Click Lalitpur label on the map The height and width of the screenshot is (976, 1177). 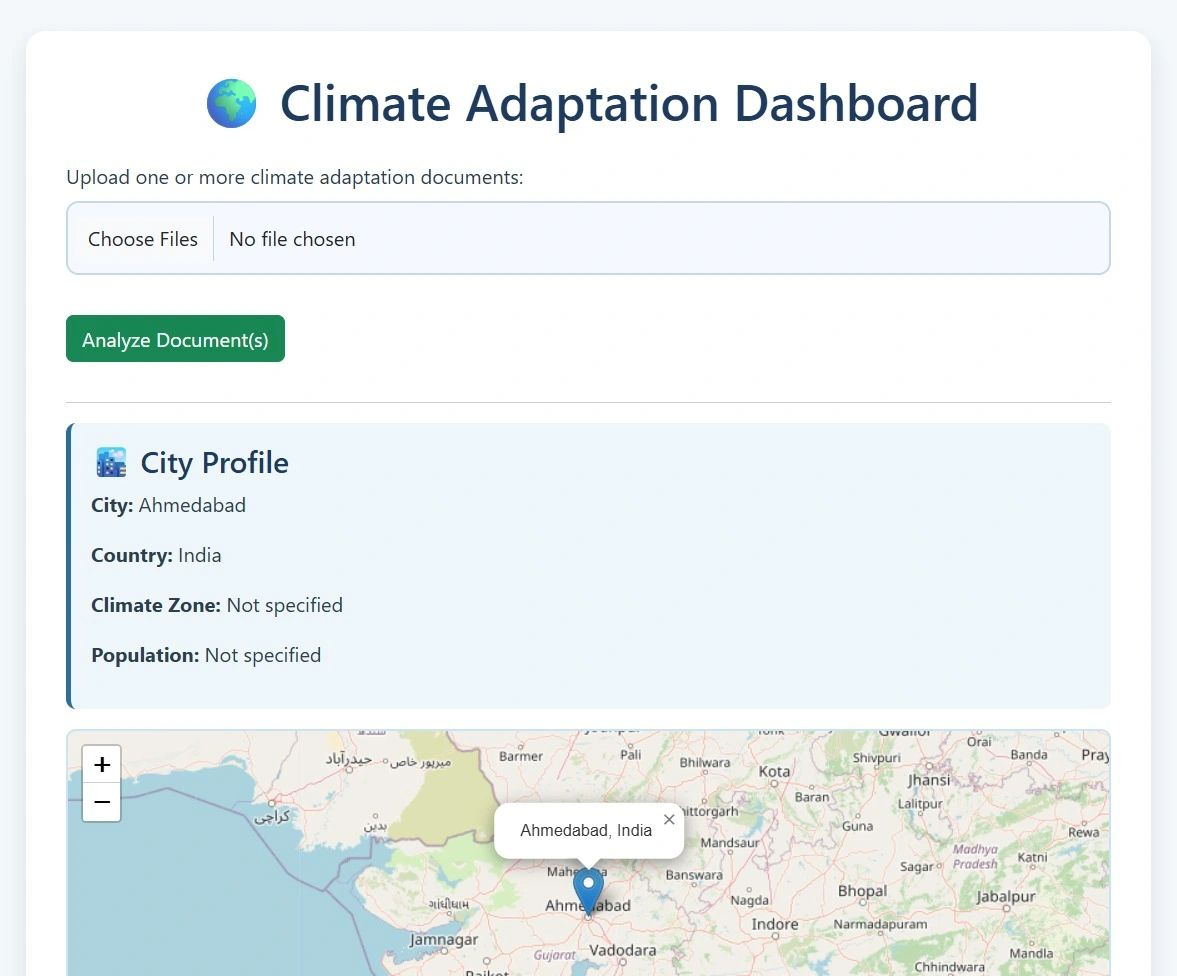920,804
